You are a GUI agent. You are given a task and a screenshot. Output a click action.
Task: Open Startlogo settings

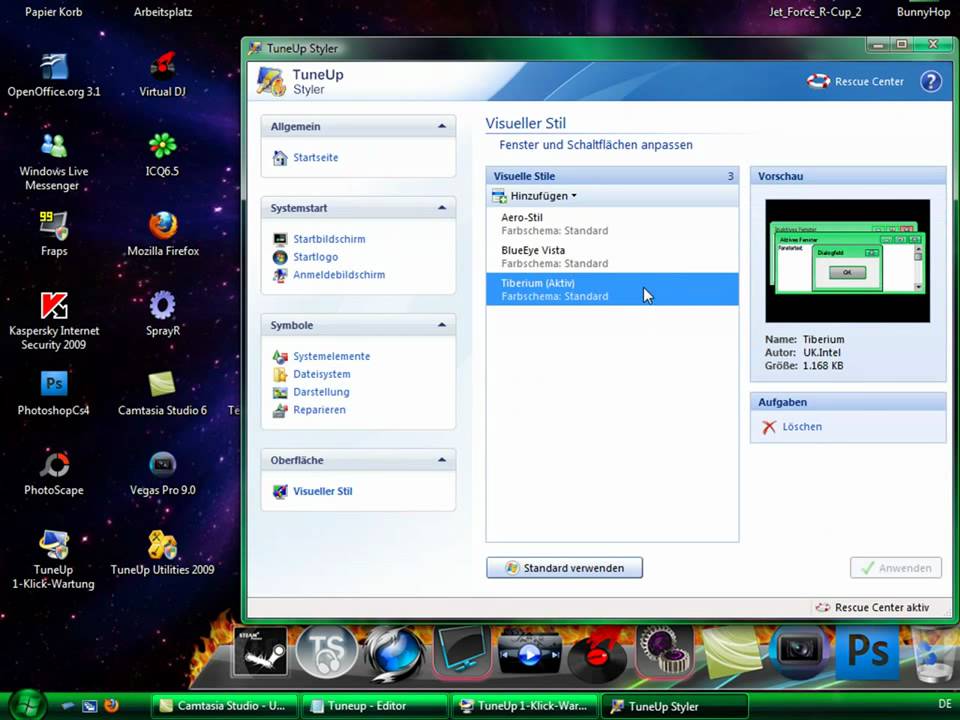click(315, 257)
